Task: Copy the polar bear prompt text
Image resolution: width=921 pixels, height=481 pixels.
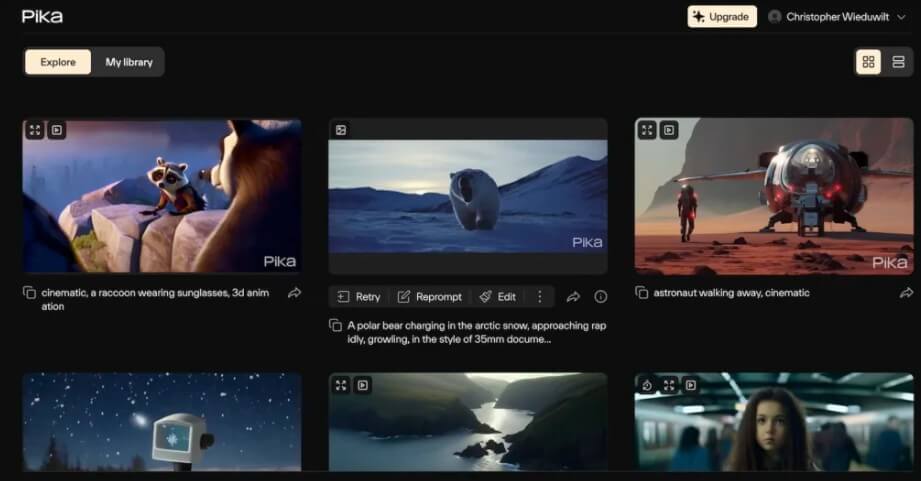Action: coord(335,325)
